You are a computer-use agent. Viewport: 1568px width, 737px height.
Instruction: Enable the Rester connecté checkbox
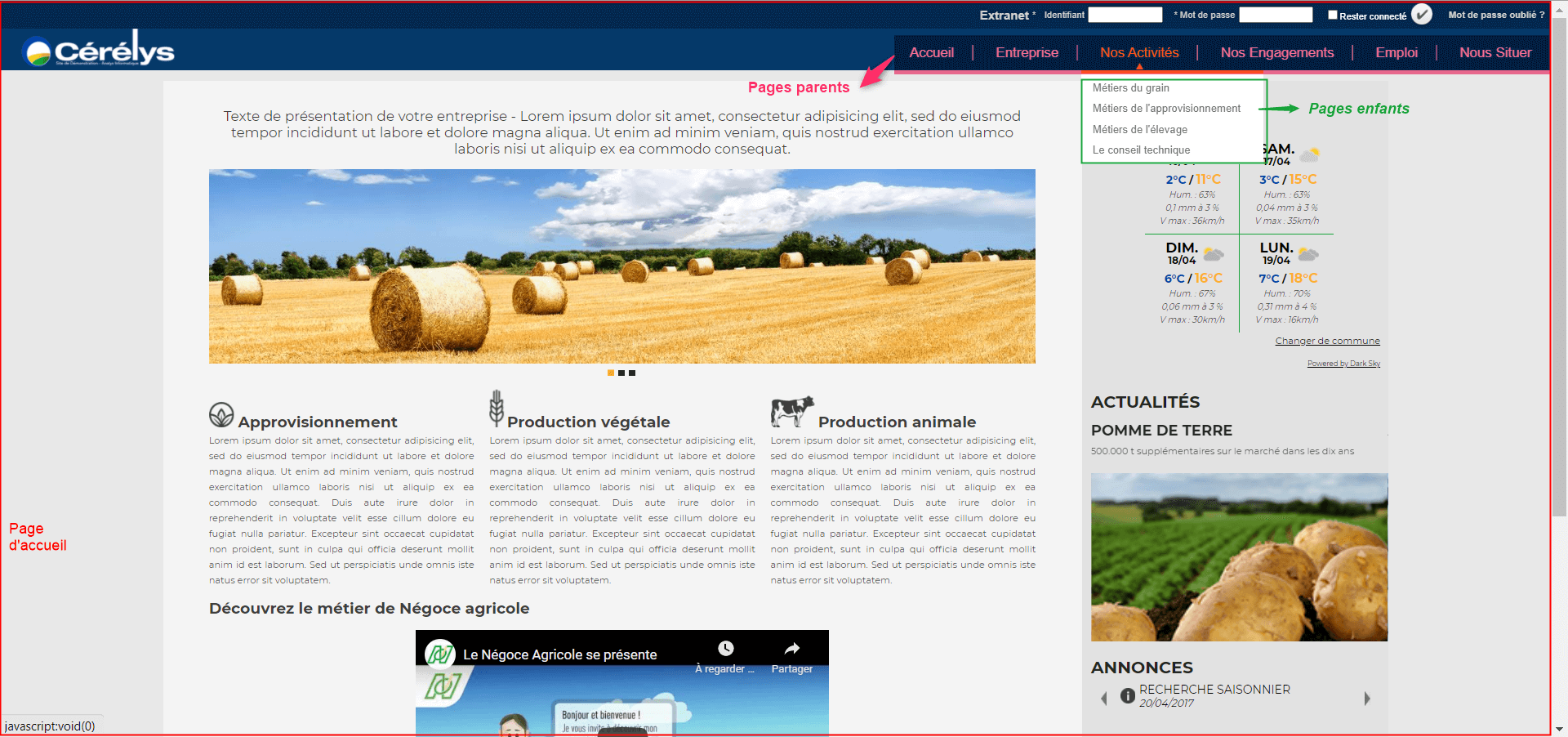tap(1333, 15)
